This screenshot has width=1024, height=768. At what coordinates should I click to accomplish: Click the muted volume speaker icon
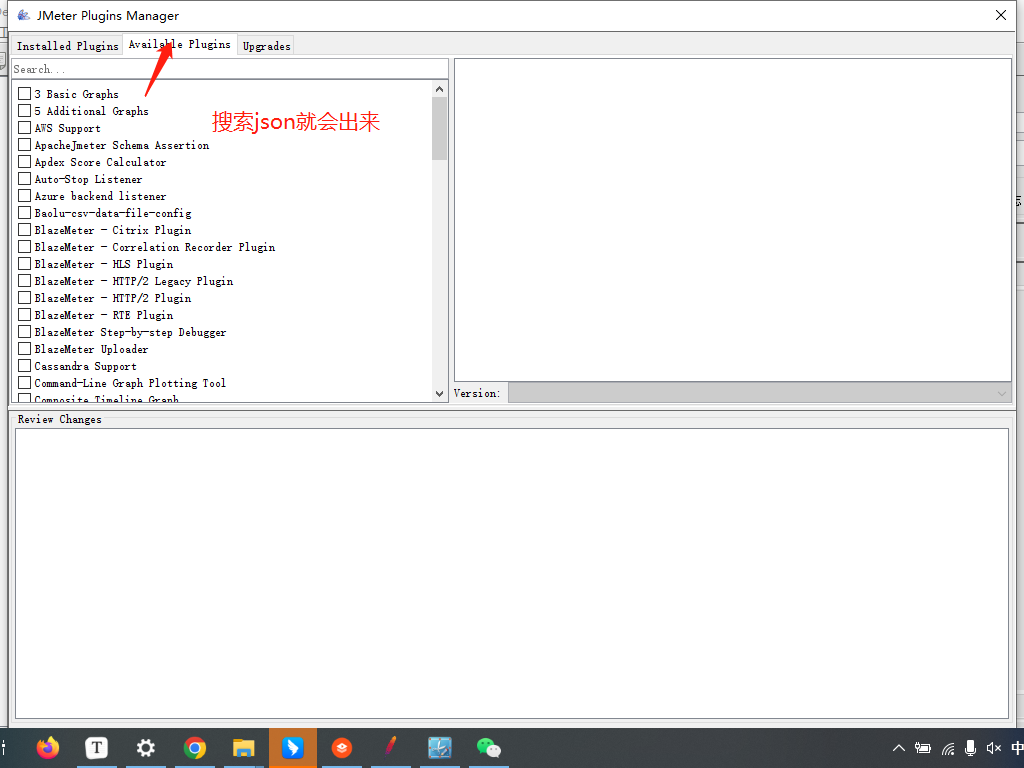pyautogui.click(x=994, y=748)
